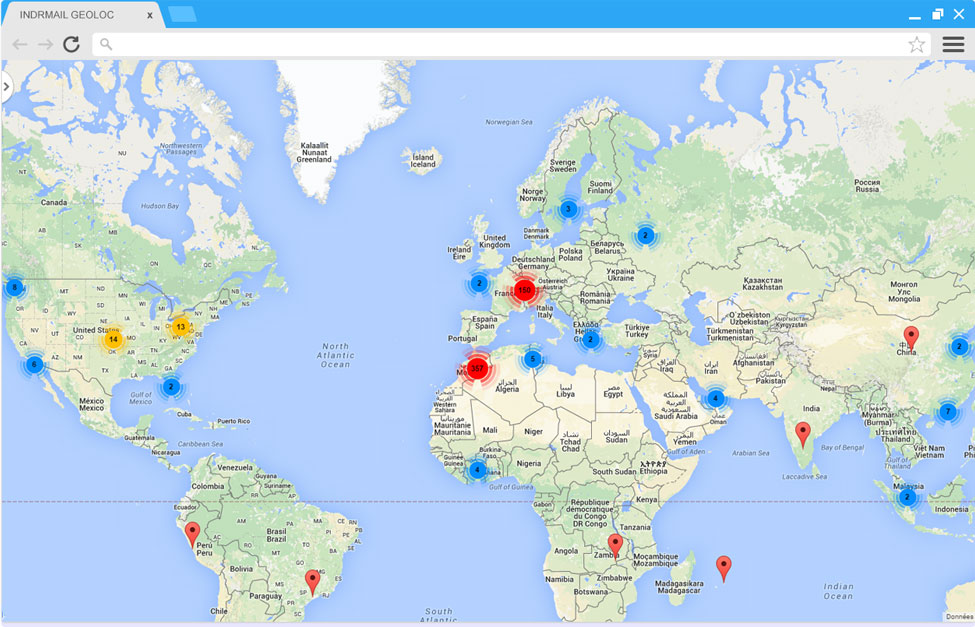Screen dimensions: 975x627
Task: Expand the side panel chevron on the map
Action: [6, 86]
